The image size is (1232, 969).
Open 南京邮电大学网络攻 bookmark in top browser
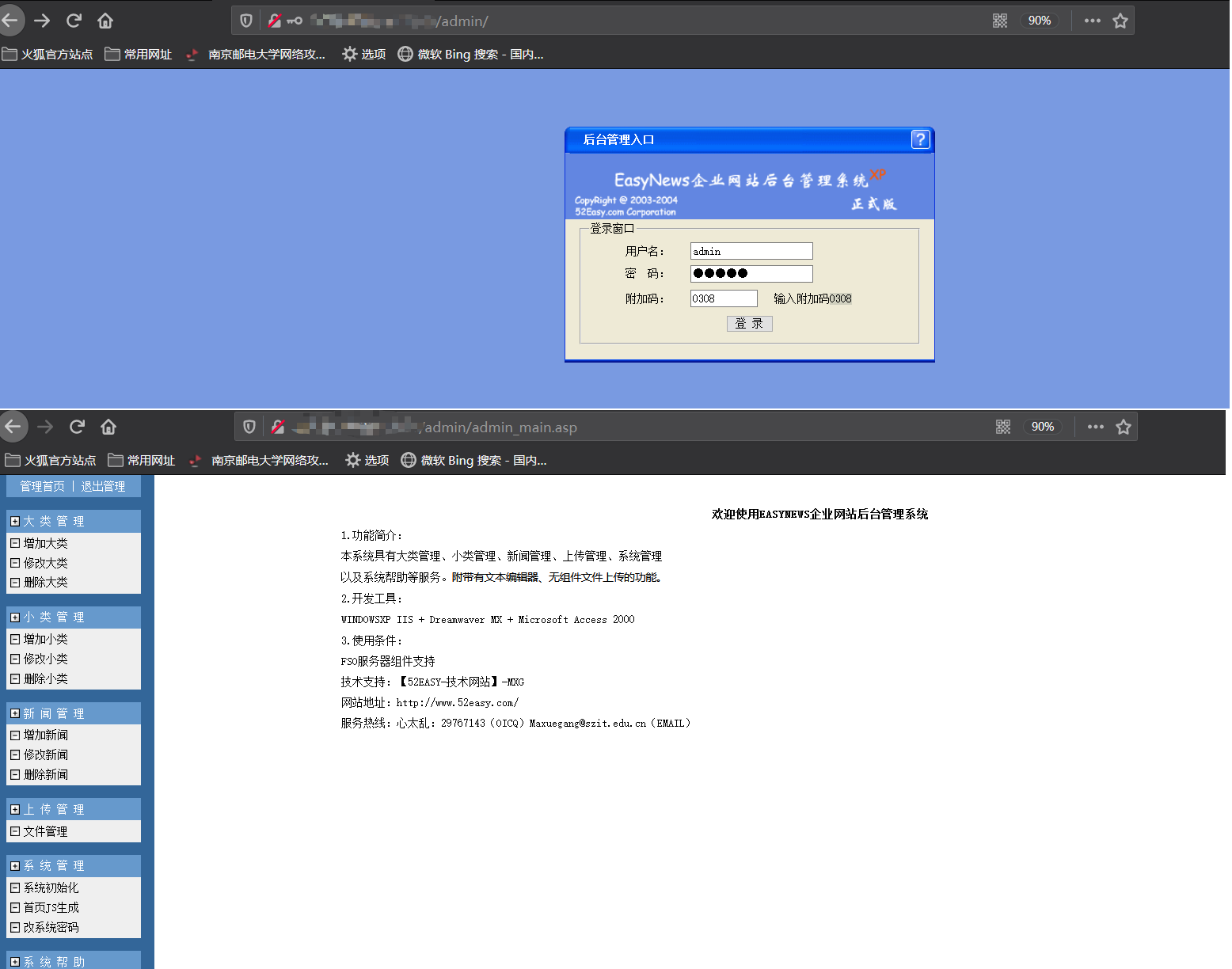click(x=255, y=54)
